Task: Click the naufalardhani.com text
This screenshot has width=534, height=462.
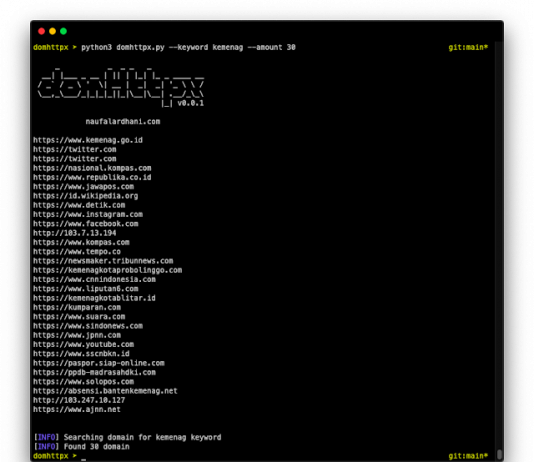Action: [x=123, y=122]
